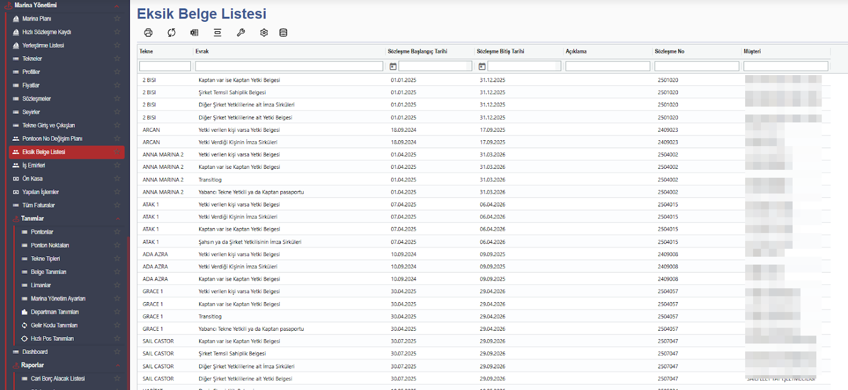Open the Sözleşme Bitiş Tarihi calendar picker
Image resolution: width=848 pixels, height=390 pixels.
tap(482, 66)
